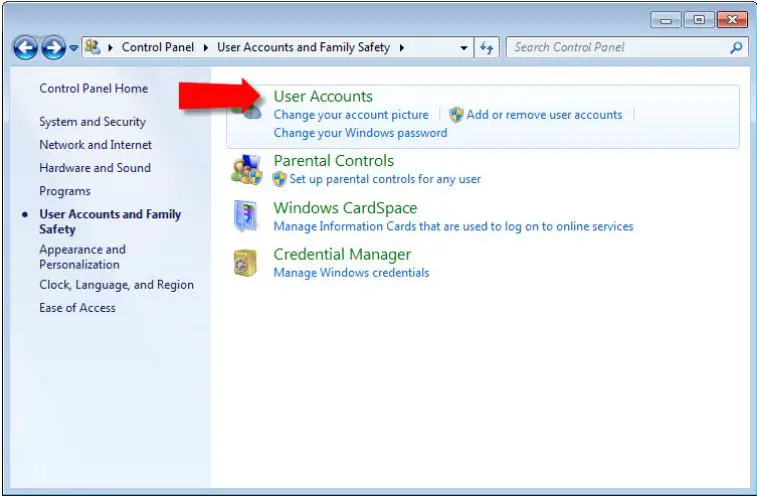
Task: Go to System and Security
Action: [92, 122]
